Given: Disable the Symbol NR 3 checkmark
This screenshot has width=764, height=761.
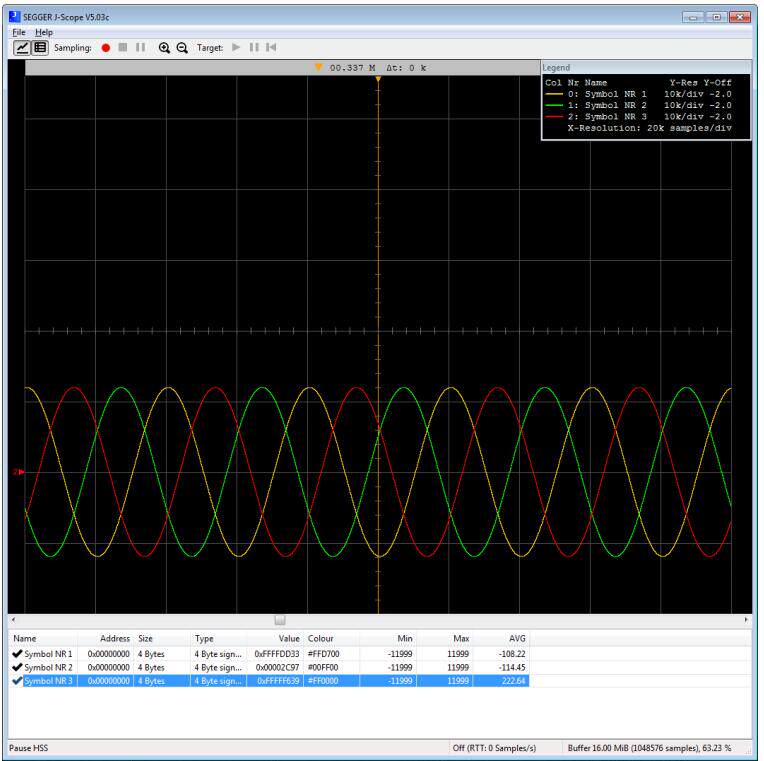Looking at the screenshot, I should tap(17, 681).
